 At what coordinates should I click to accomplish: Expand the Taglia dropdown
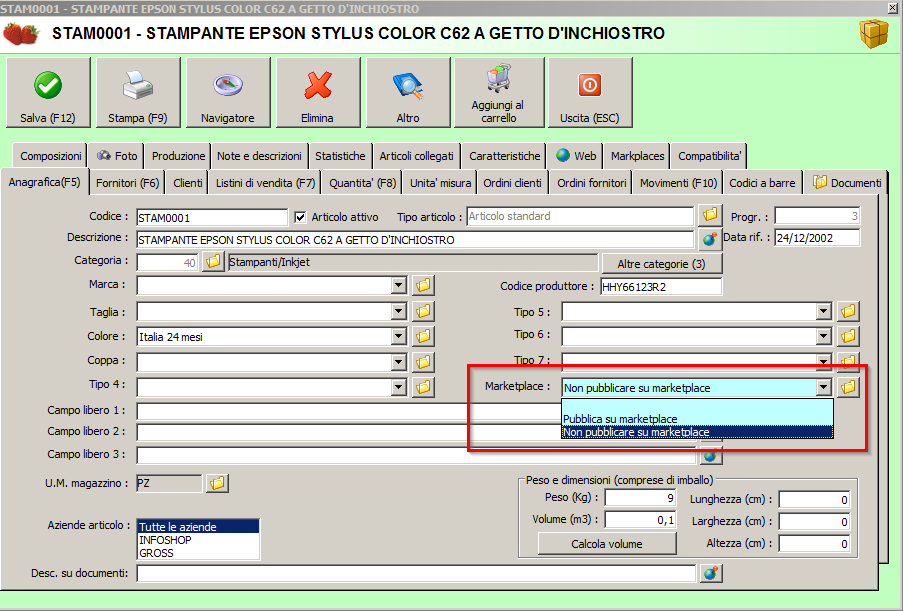coord(399,312)
